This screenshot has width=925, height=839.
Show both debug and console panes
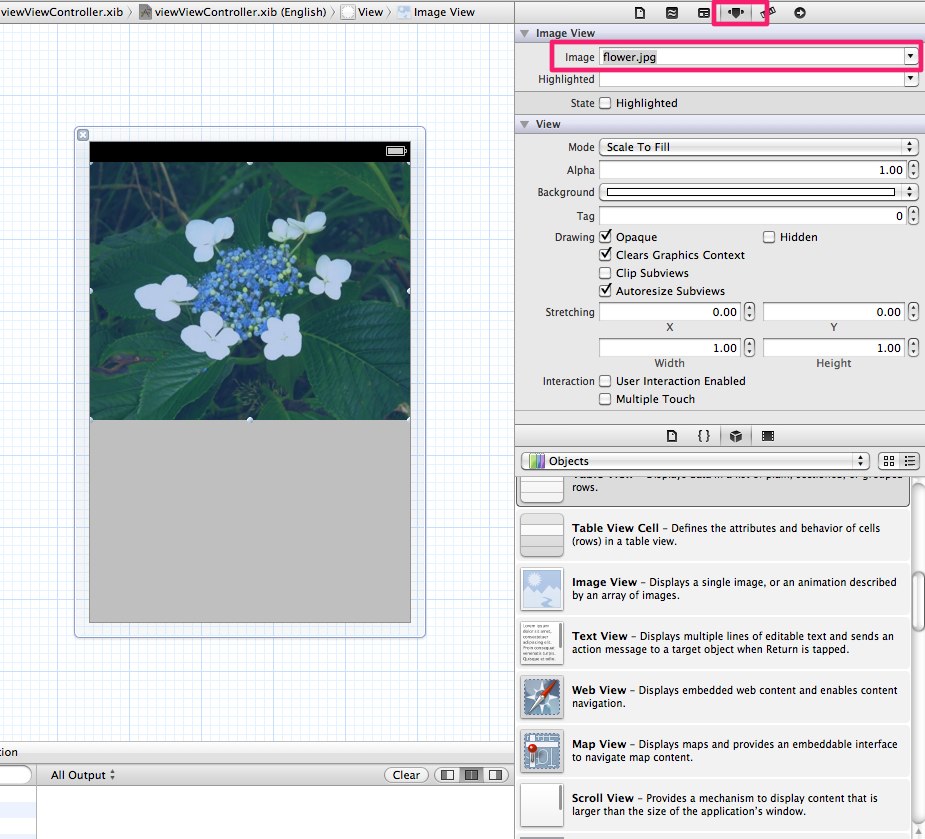point(471,775)
